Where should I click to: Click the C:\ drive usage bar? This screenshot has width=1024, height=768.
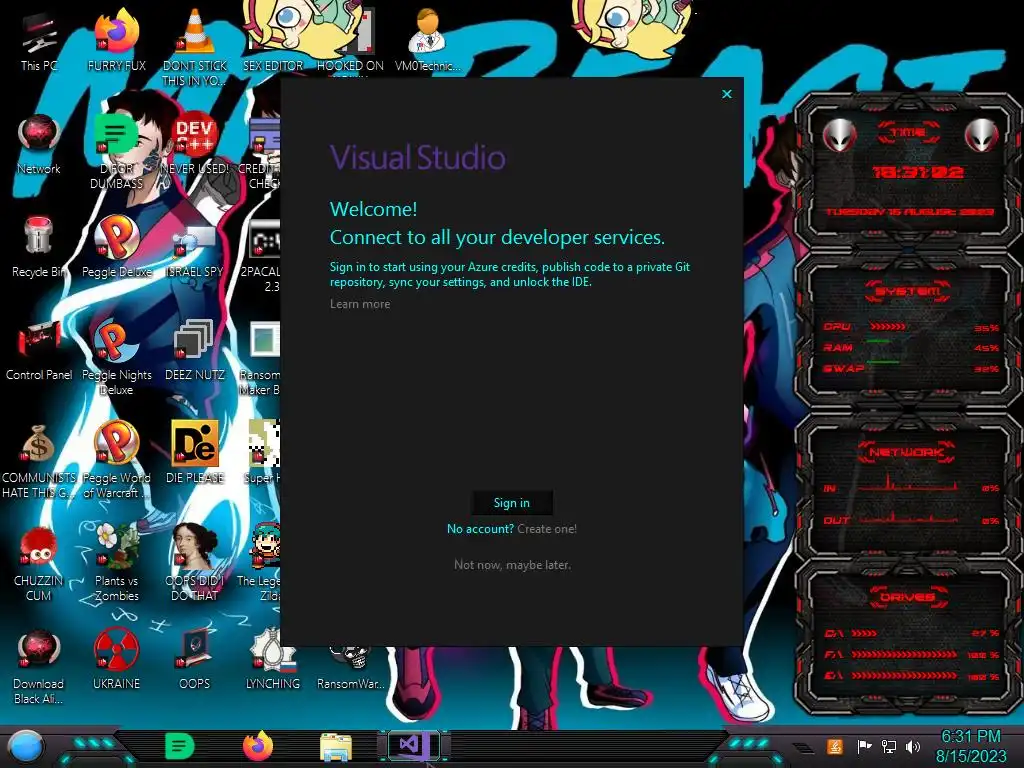[865, 633]
